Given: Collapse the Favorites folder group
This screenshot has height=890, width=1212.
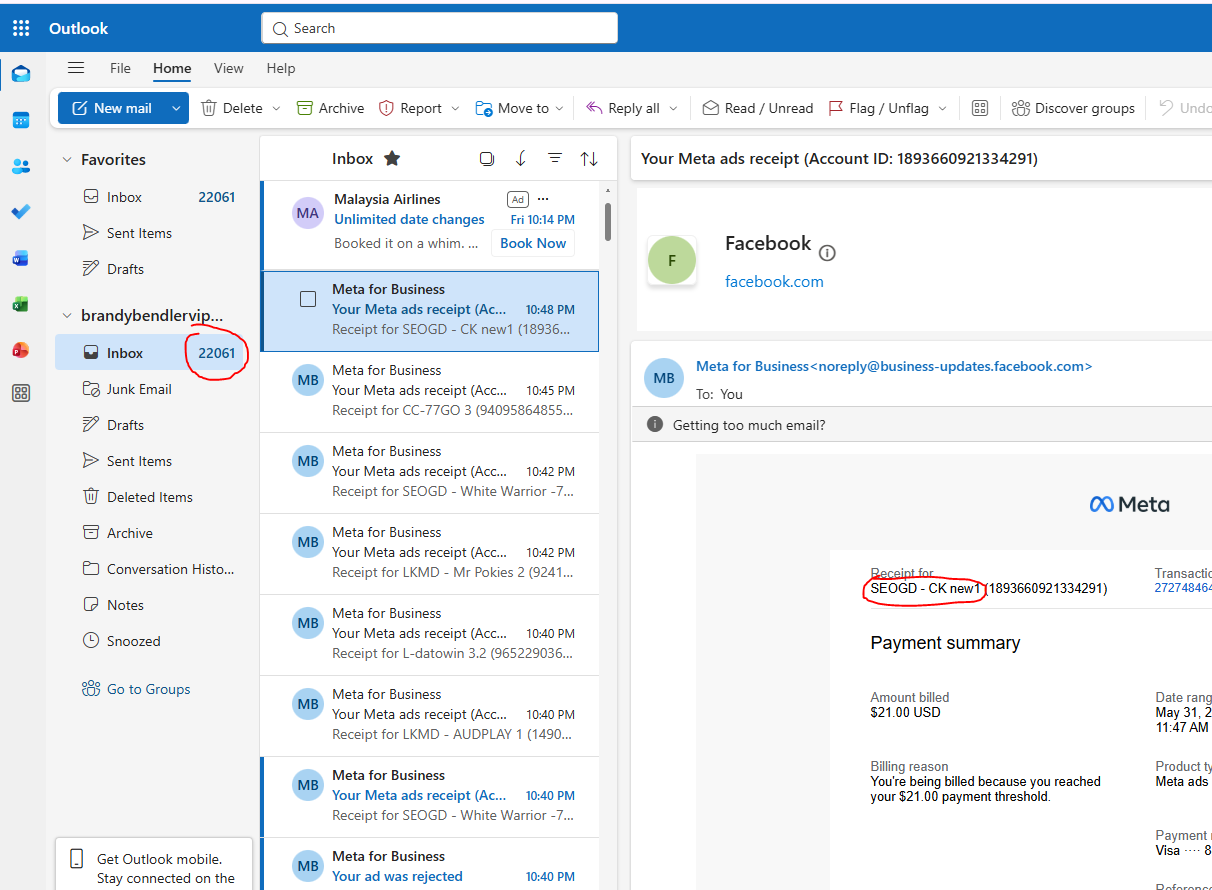Looking at the screenshot, I should 67,159.
